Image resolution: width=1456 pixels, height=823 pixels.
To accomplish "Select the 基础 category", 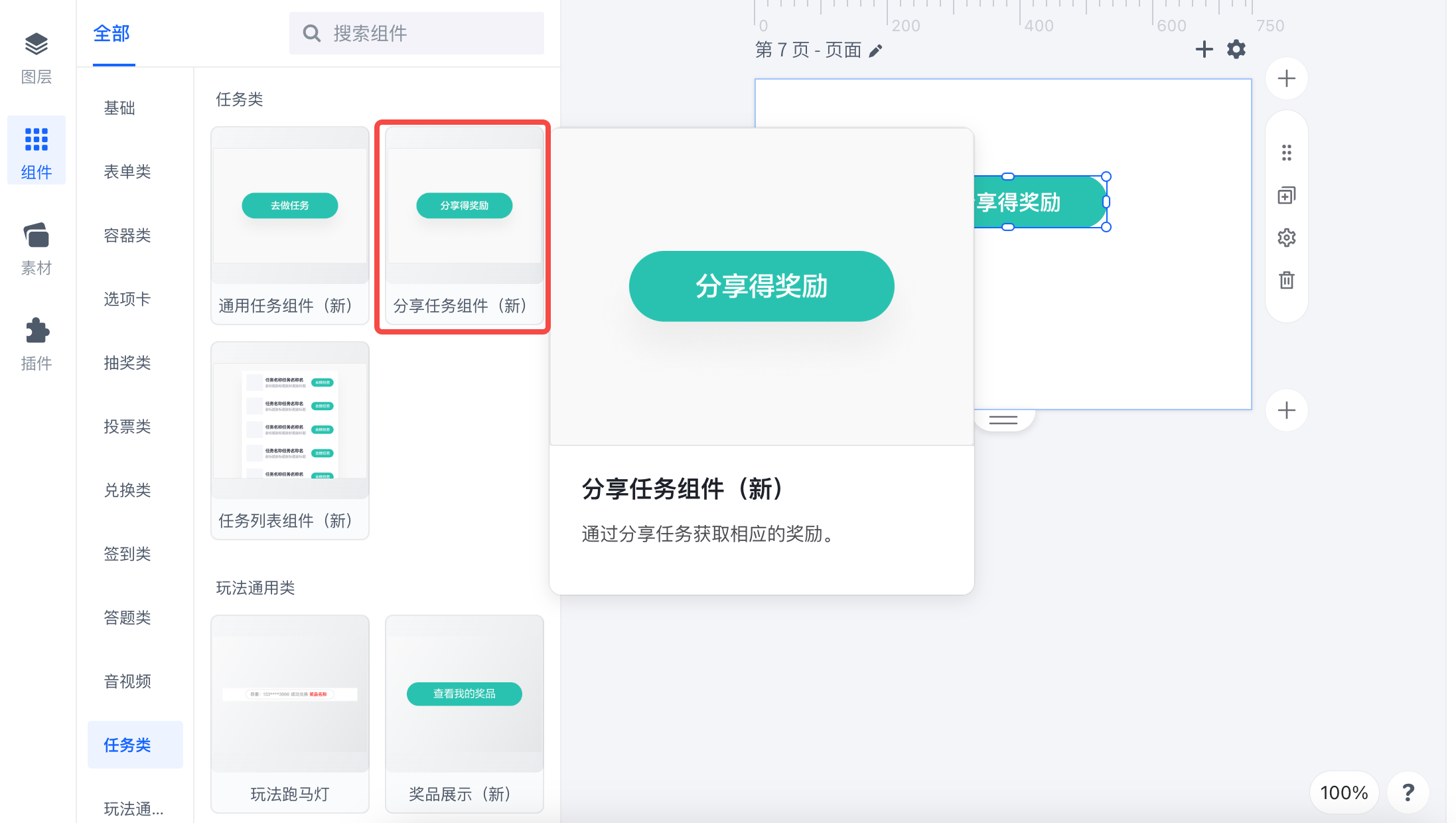I will pos(120,108).
